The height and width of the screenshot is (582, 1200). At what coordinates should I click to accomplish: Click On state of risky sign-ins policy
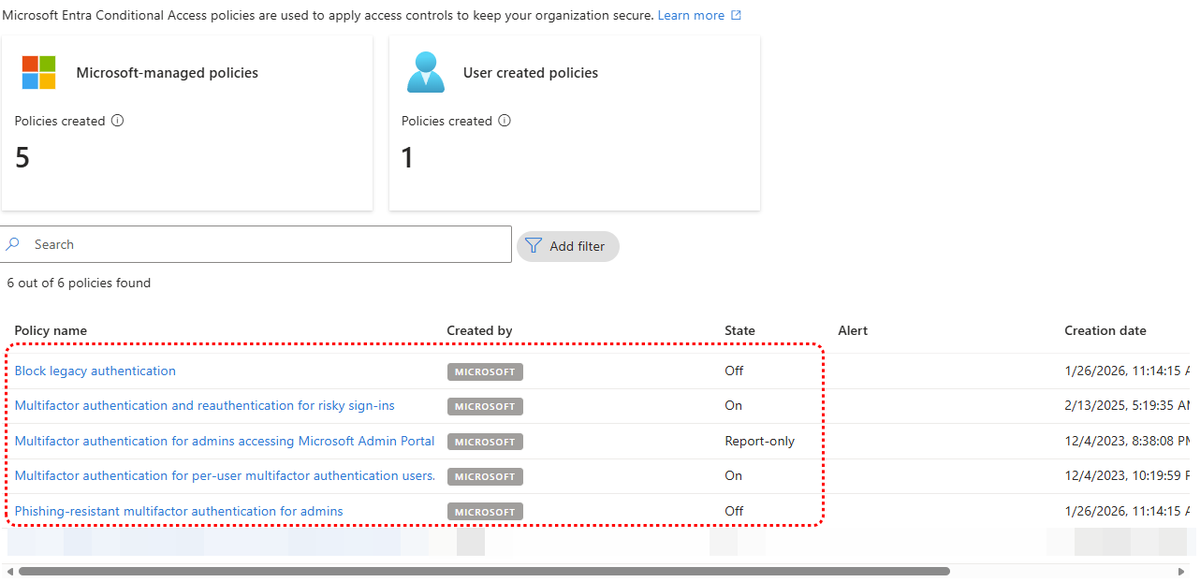click(x=733, y=406)
